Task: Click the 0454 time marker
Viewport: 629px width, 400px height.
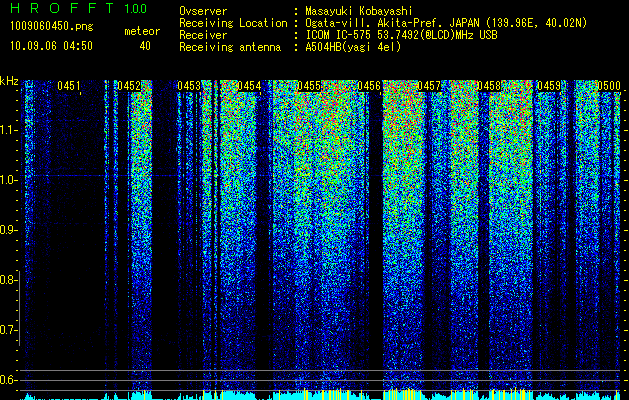Action: coord(249,86)
